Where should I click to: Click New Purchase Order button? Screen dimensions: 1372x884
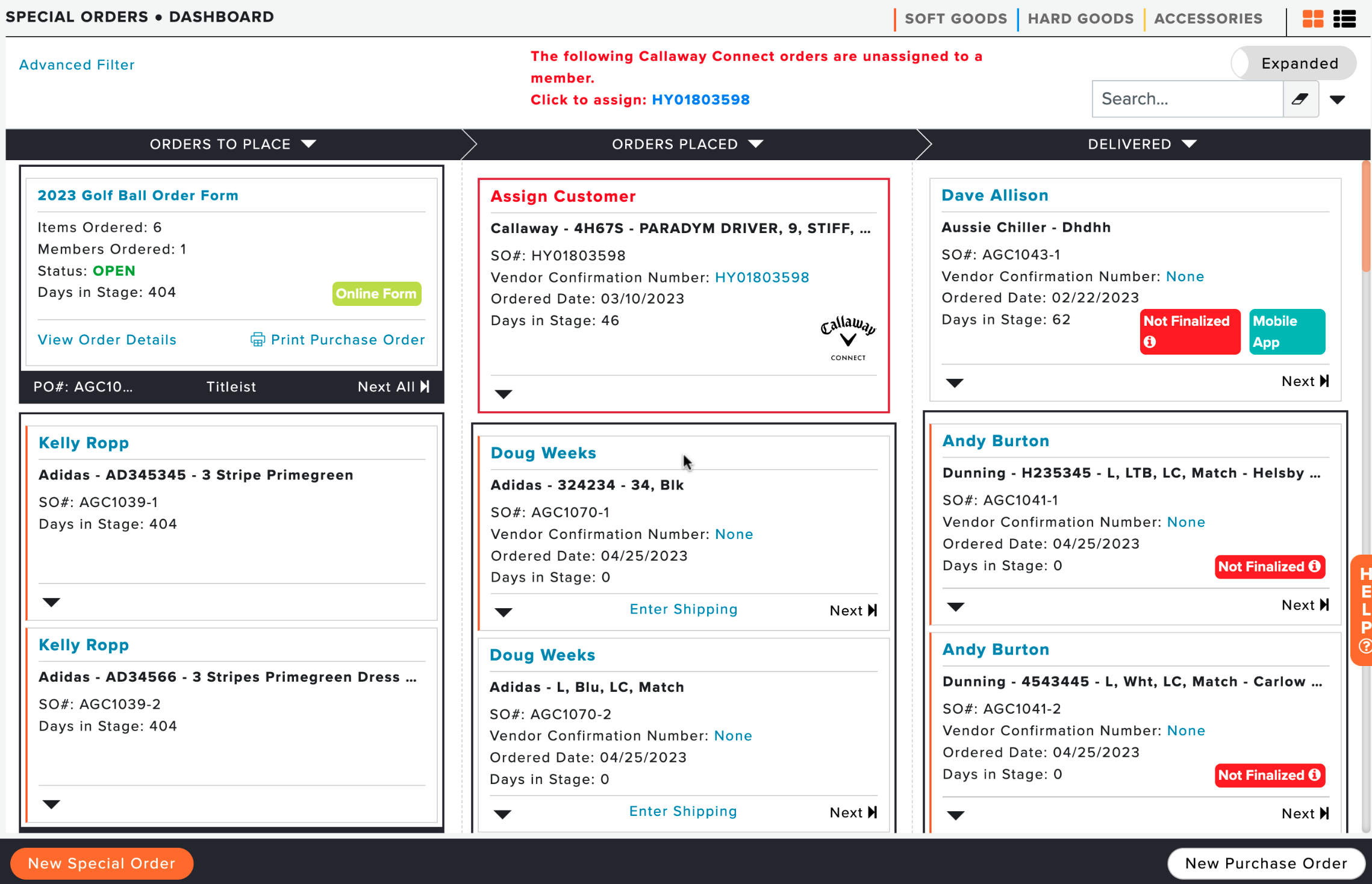click(1266, 864)
